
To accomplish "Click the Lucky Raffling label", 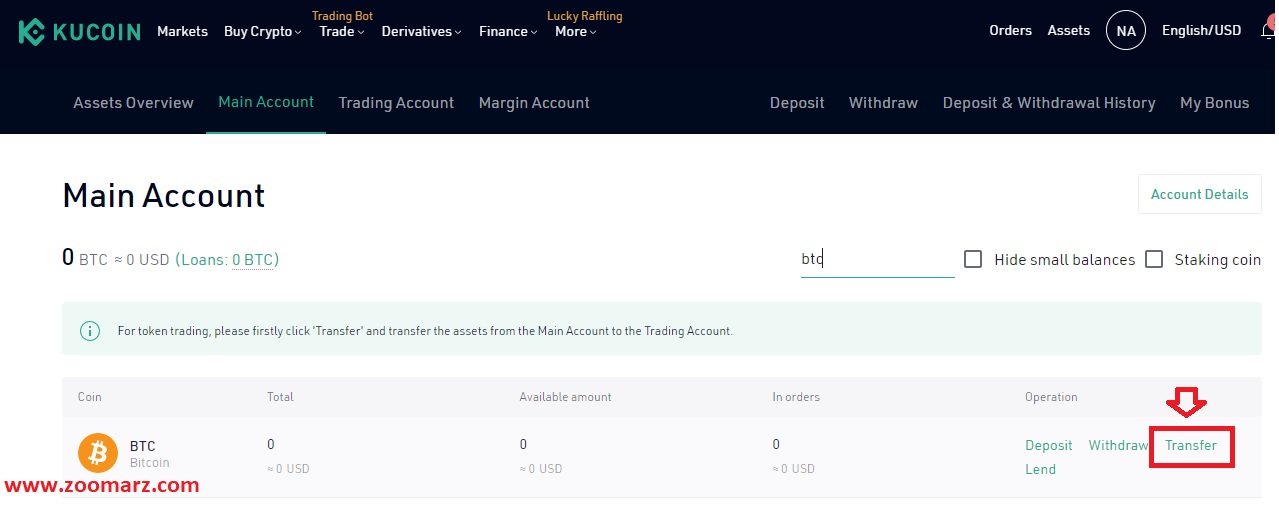I will click(x=585, y=16).
